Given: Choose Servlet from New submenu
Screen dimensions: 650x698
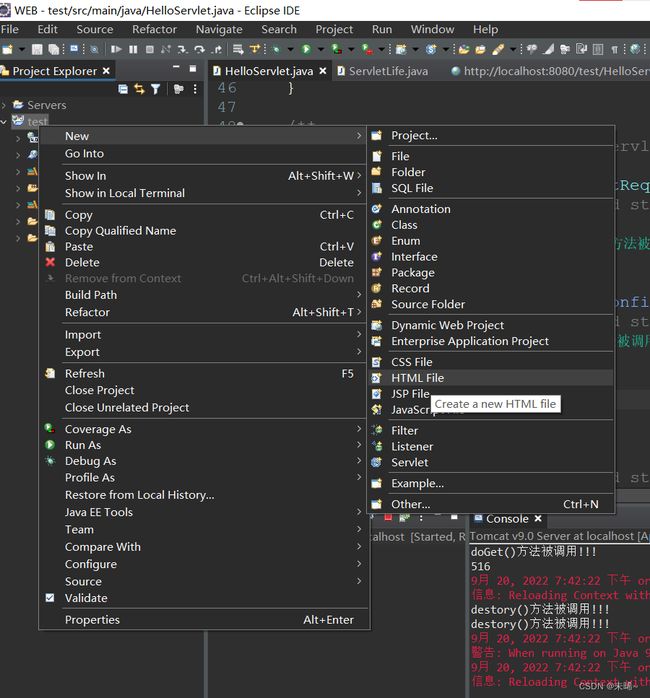Looking at the screenshot, I should 491,462.
